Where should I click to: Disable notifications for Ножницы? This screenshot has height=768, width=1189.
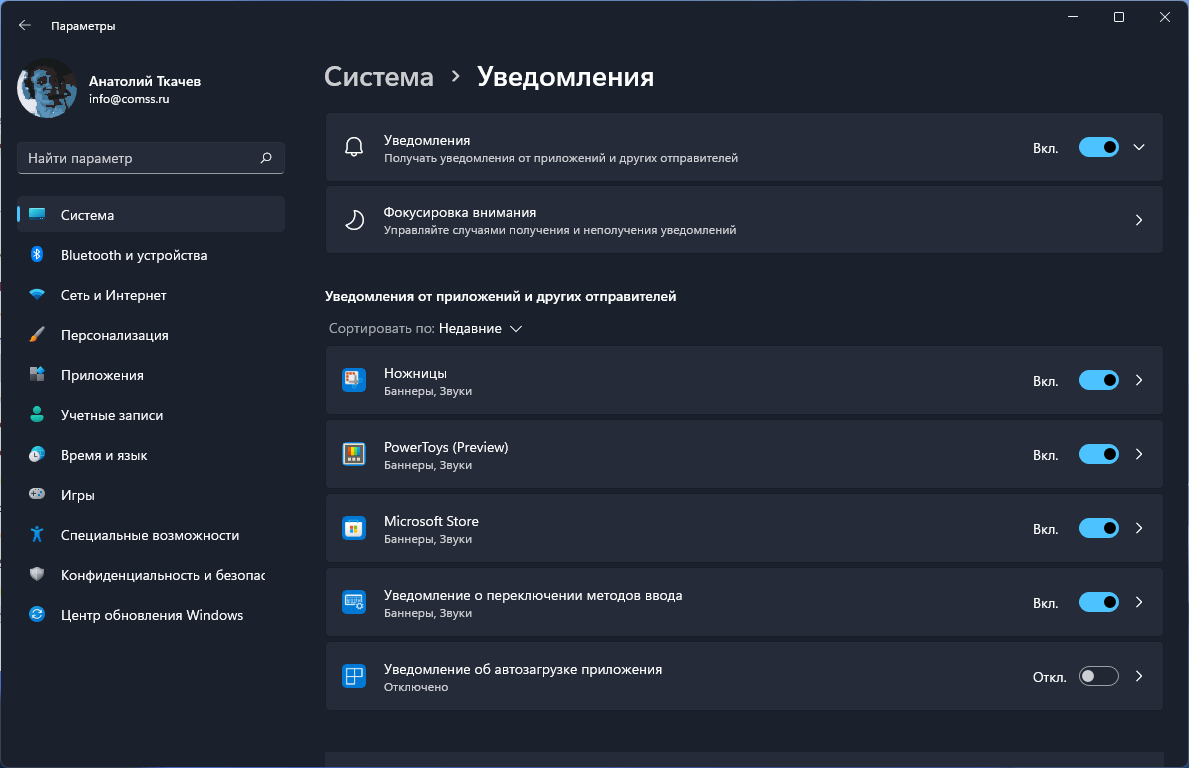coord(1098,380)
